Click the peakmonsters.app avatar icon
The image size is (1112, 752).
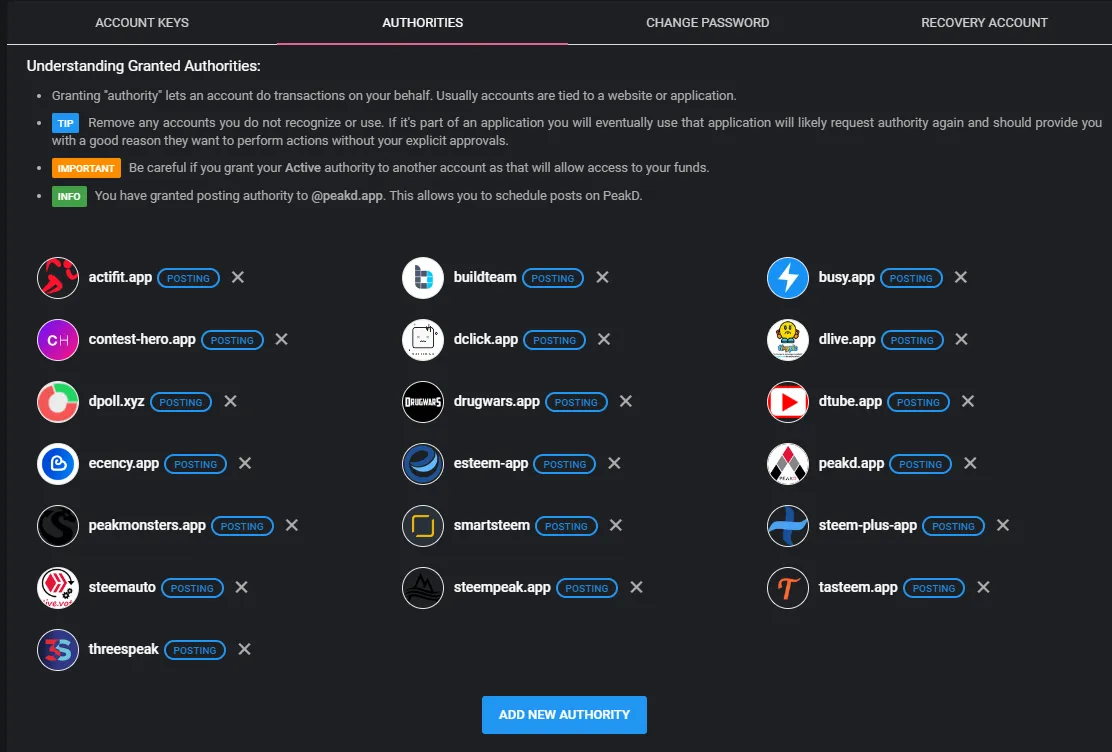57,526
